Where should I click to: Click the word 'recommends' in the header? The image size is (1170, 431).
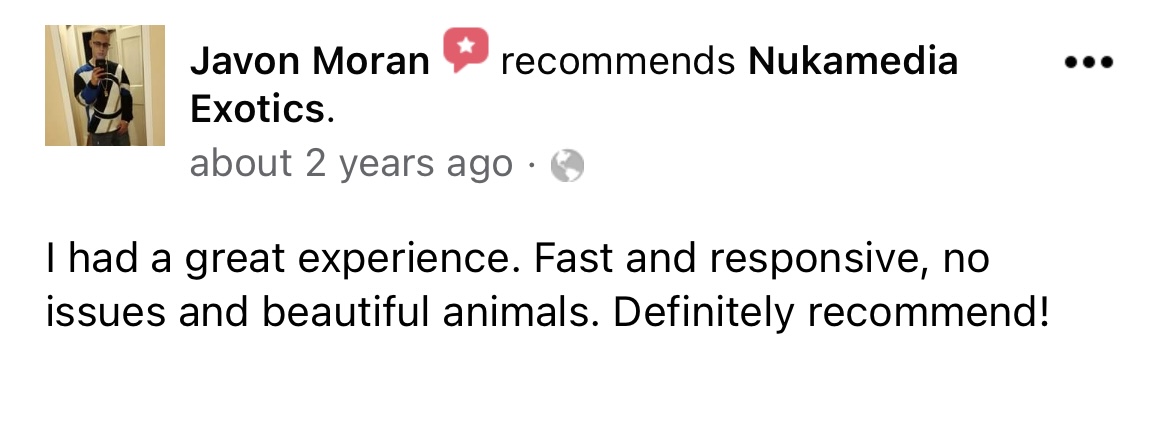pyautogui.click(x=618, y=63)
